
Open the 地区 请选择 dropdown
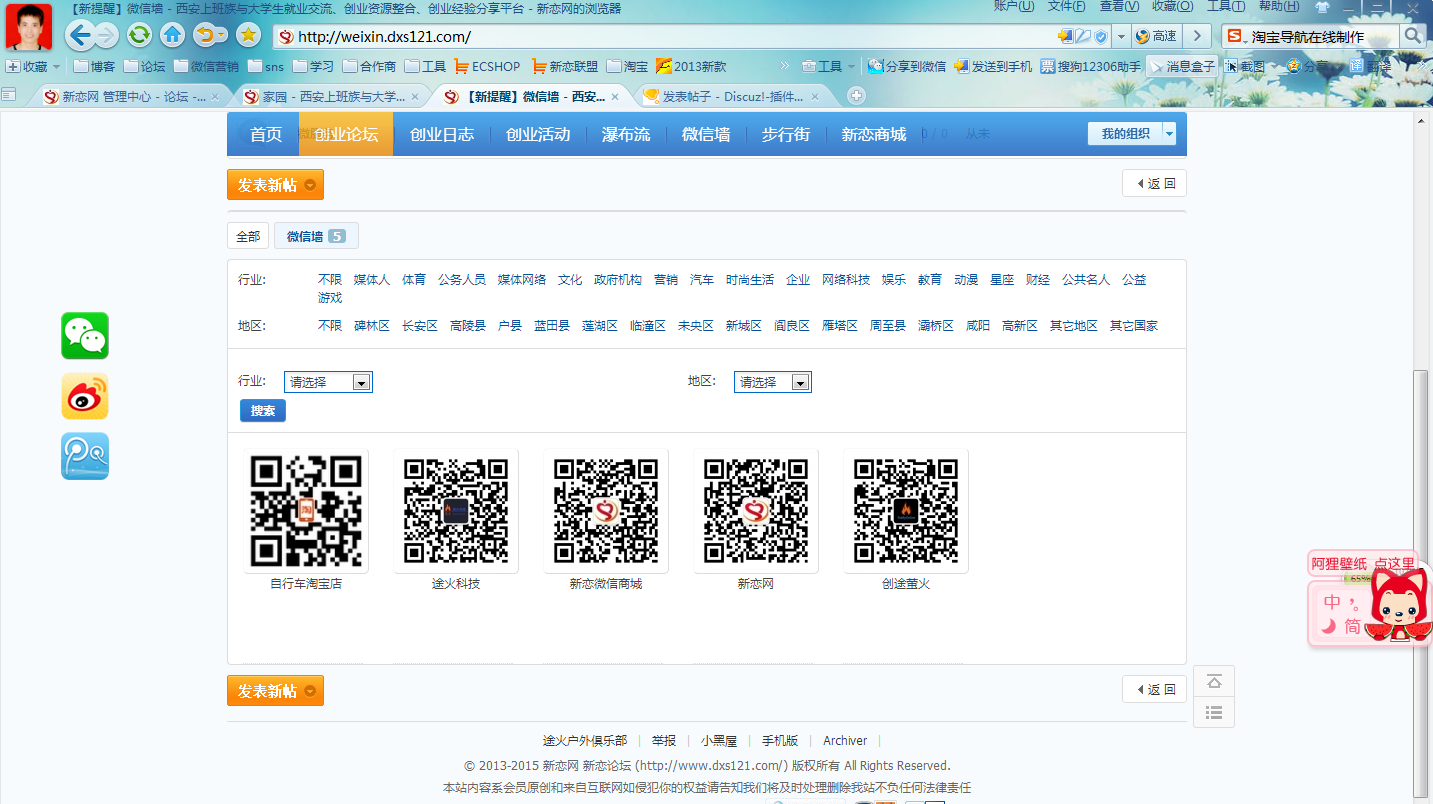(772, 381)
